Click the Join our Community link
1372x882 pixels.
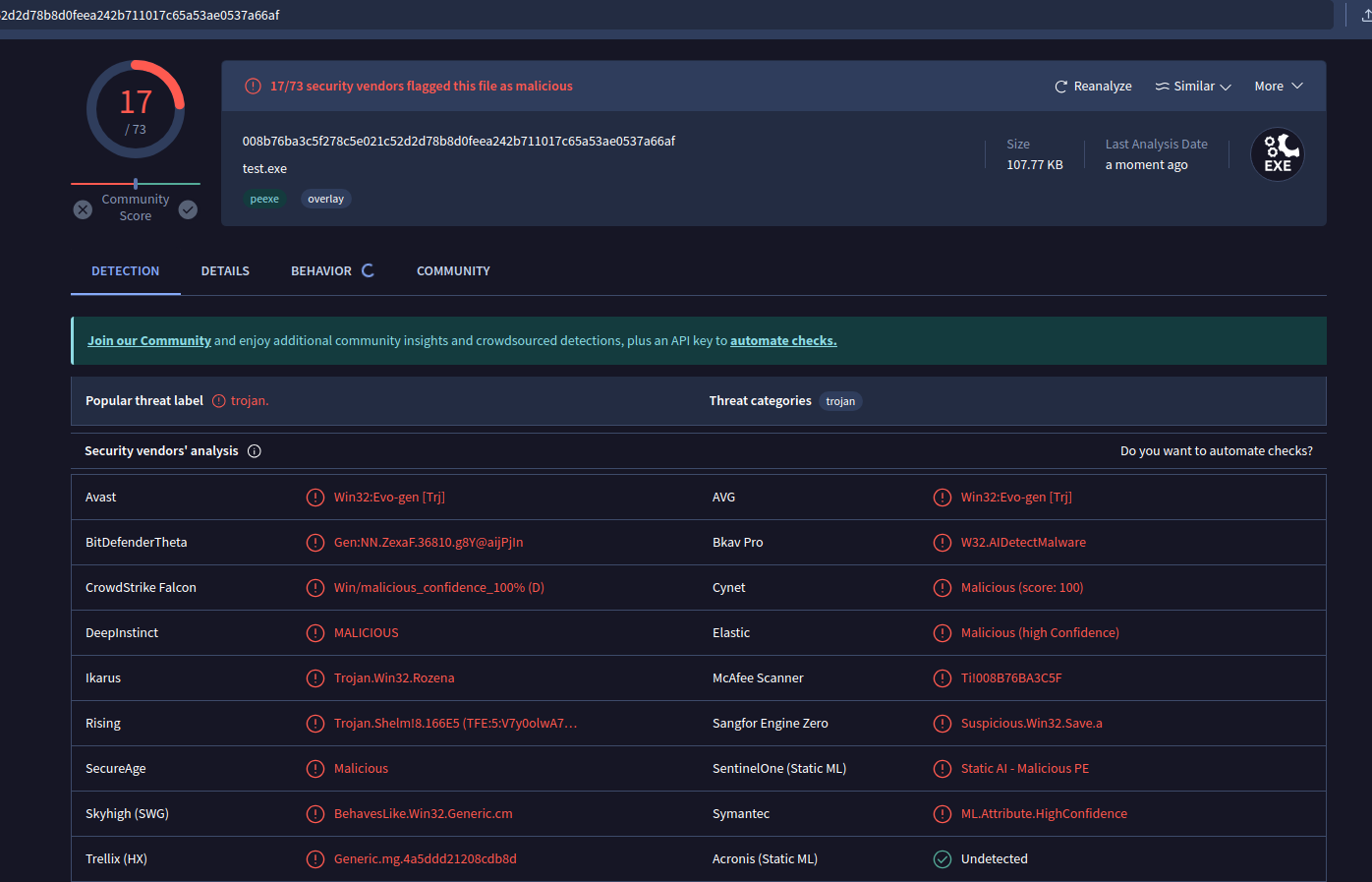coord(149,341)
